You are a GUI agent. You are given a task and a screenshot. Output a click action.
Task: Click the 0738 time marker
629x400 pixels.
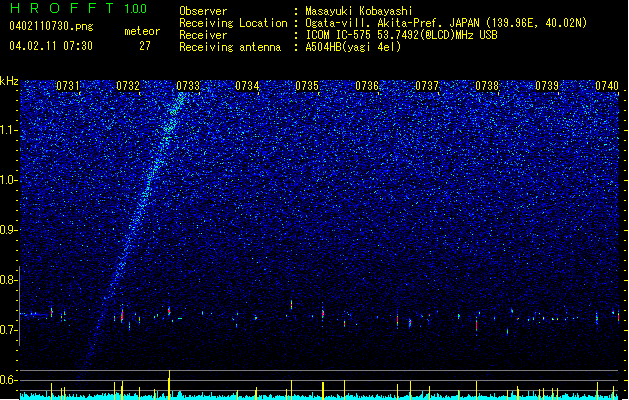tap(487, 86)
